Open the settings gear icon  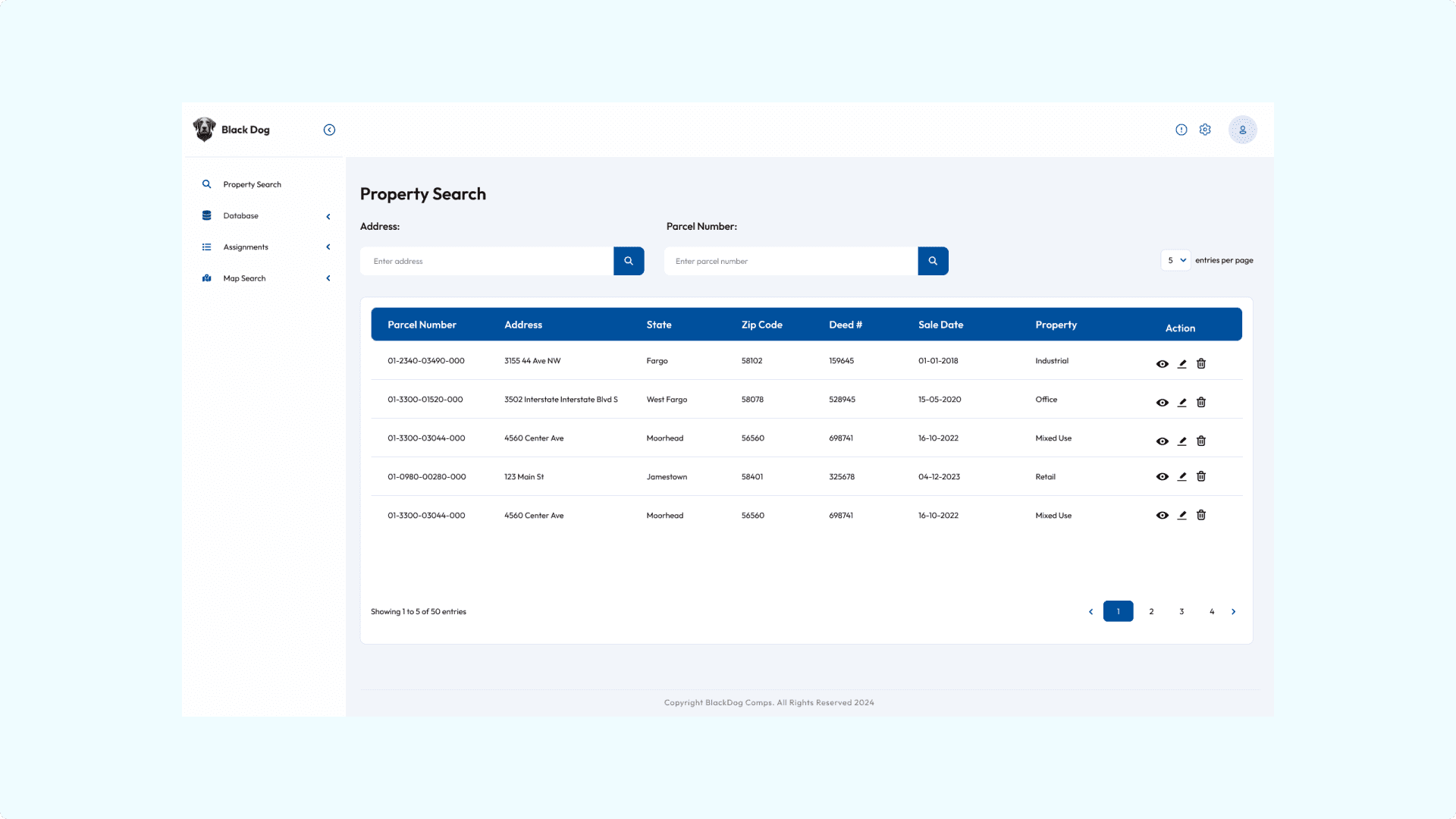(x=1205, y=130)
